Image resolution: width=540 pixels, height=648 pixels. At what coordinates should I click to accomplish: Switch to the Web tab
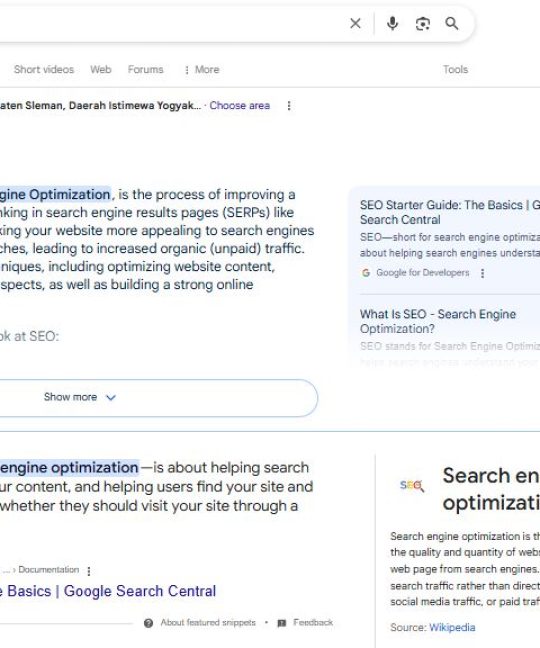coord(101,69)
